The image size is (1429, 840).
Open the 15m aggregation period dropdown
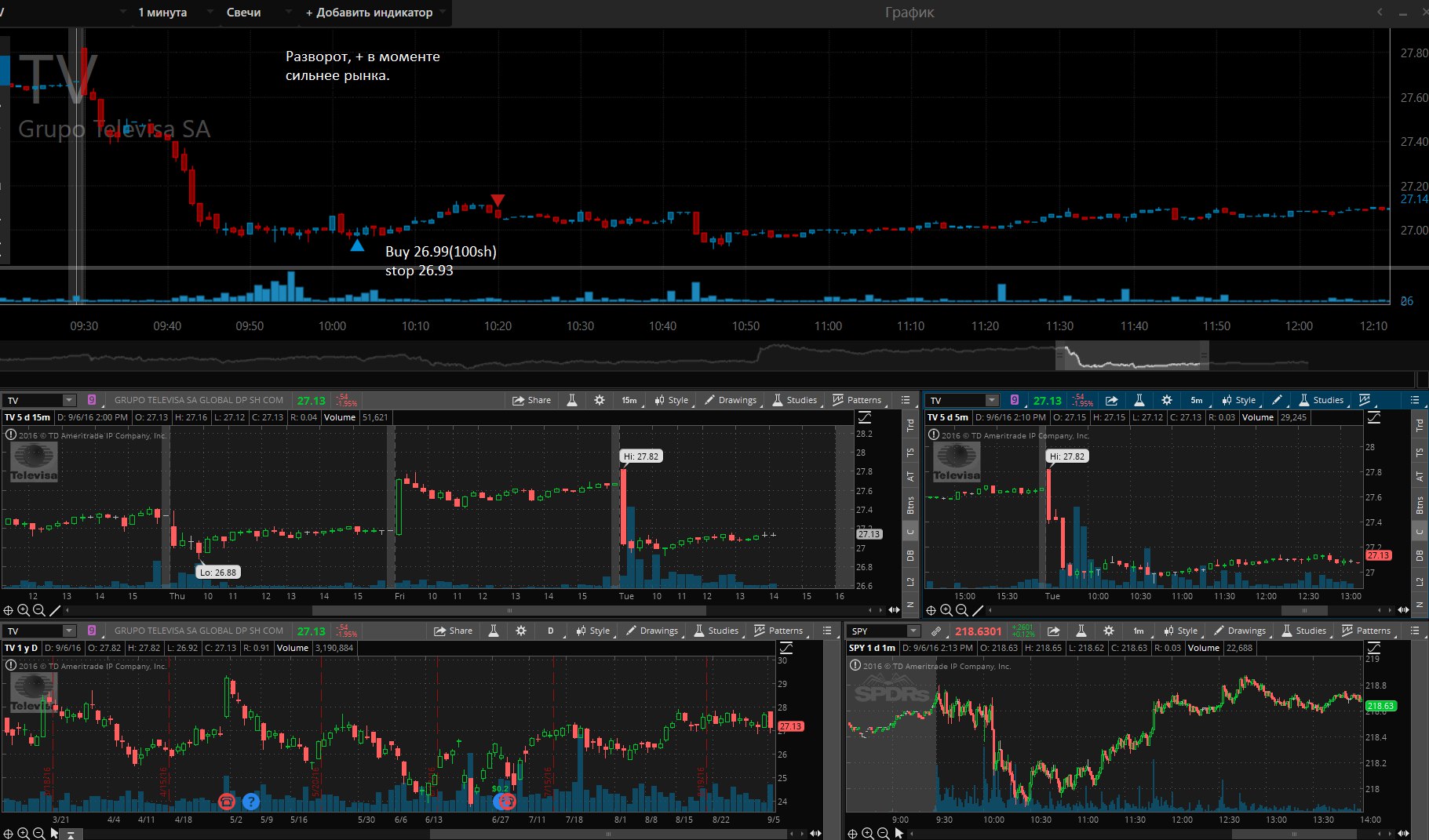click(630, 400)
